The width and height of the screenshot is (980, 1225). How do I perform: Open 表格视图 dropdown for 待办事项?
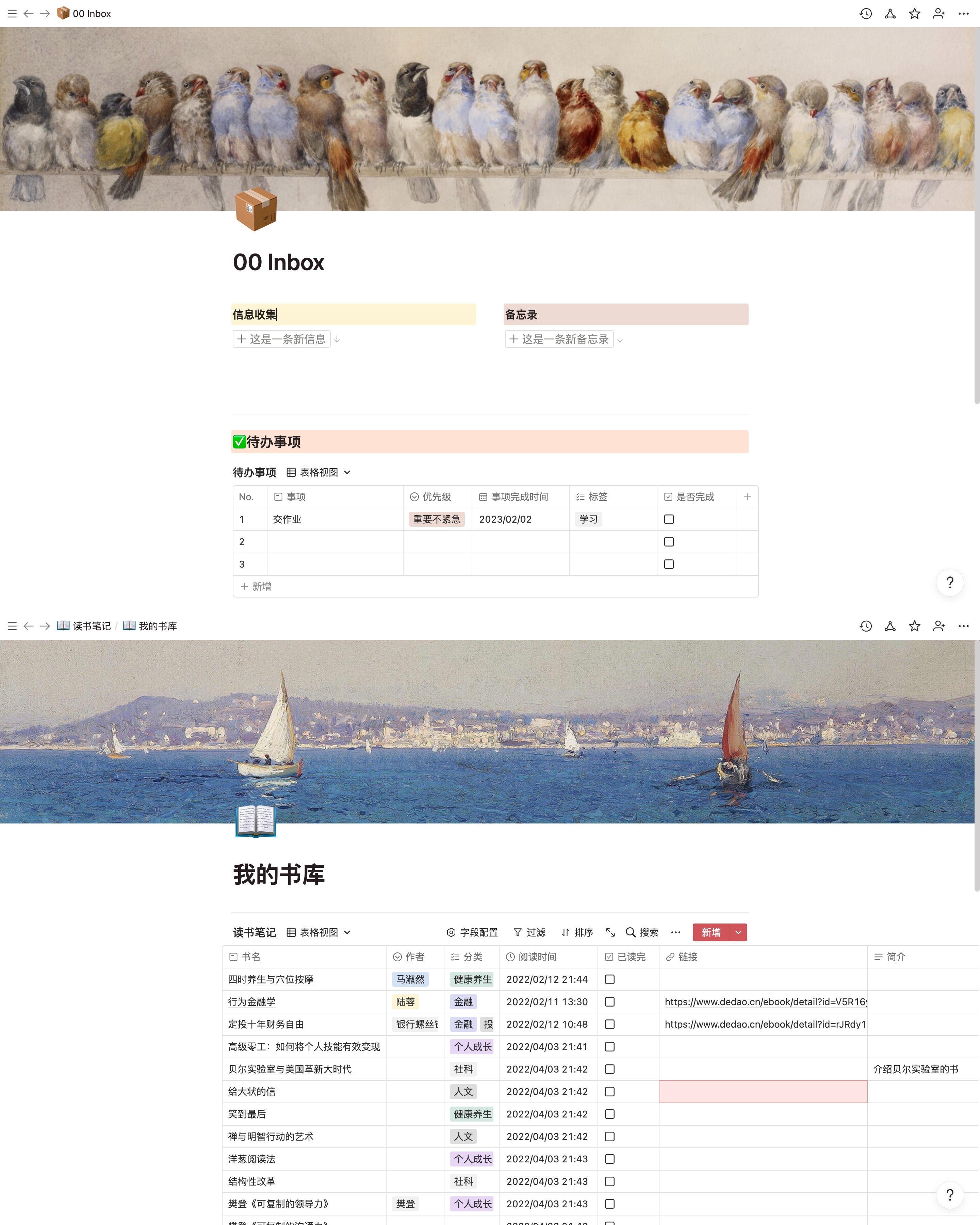click(x=319, y=473)
